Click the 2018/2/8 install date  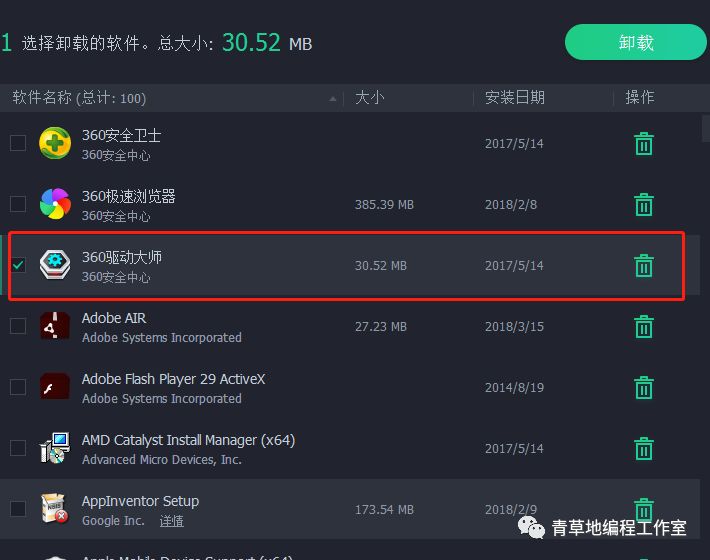pos(511,205)
